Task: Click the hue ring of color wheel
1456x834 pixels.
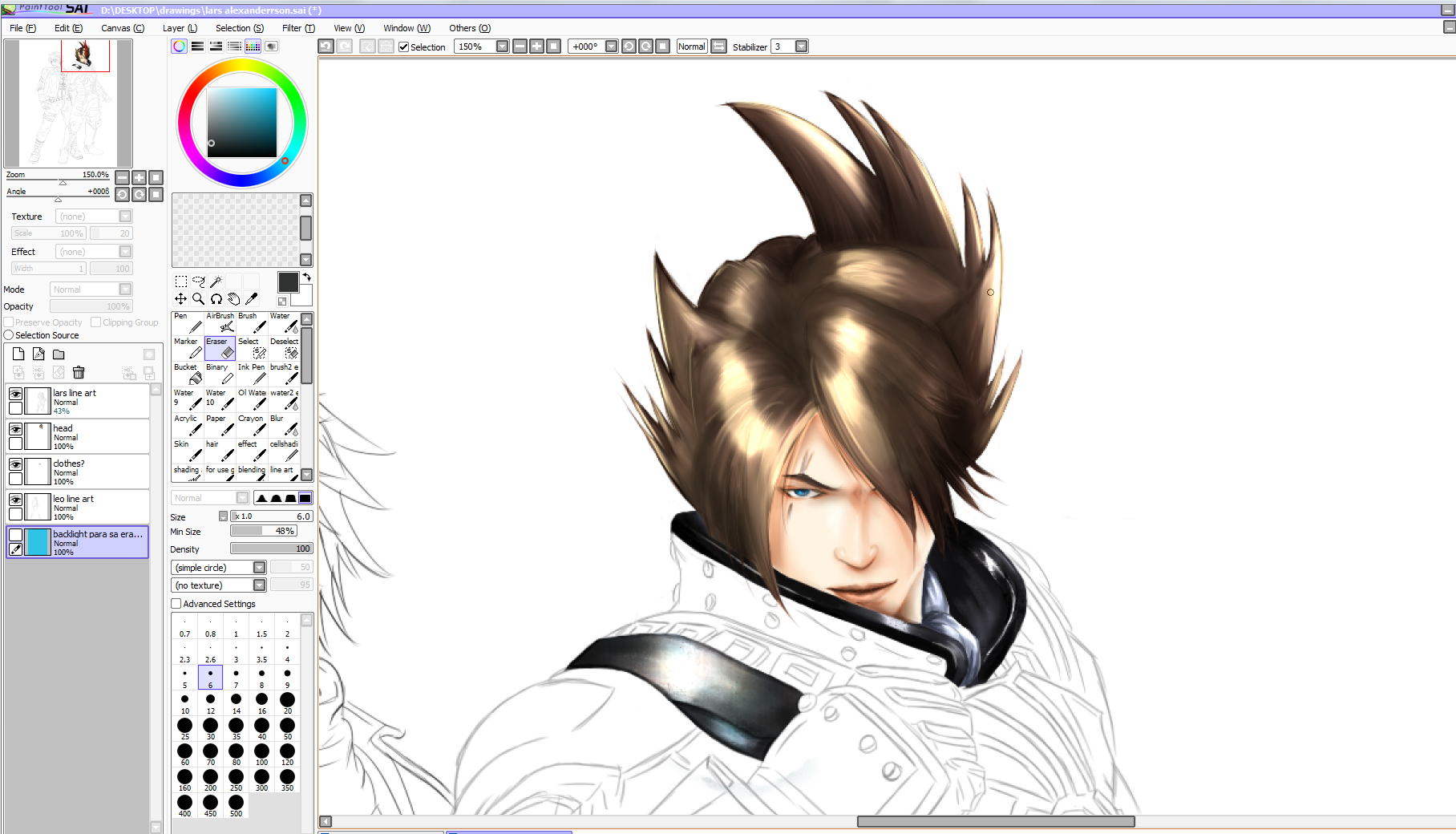Action: pyautogui.click(x=242, y=64)
